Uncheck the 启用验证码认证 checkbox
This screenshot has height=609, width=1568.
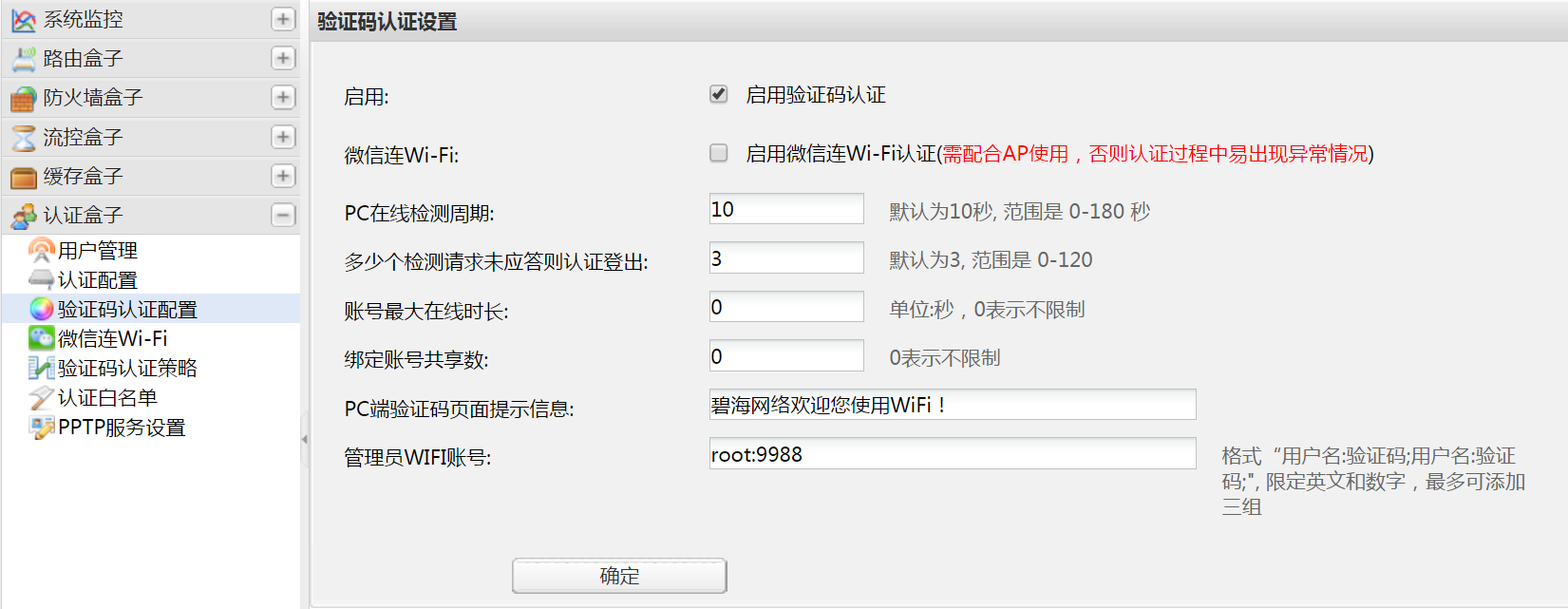point(719,94)
